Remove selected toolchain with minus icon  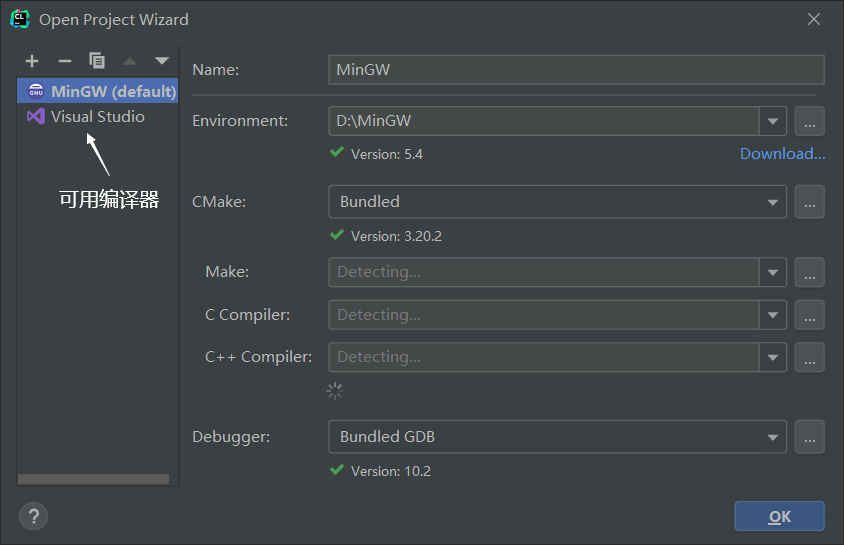65,61
